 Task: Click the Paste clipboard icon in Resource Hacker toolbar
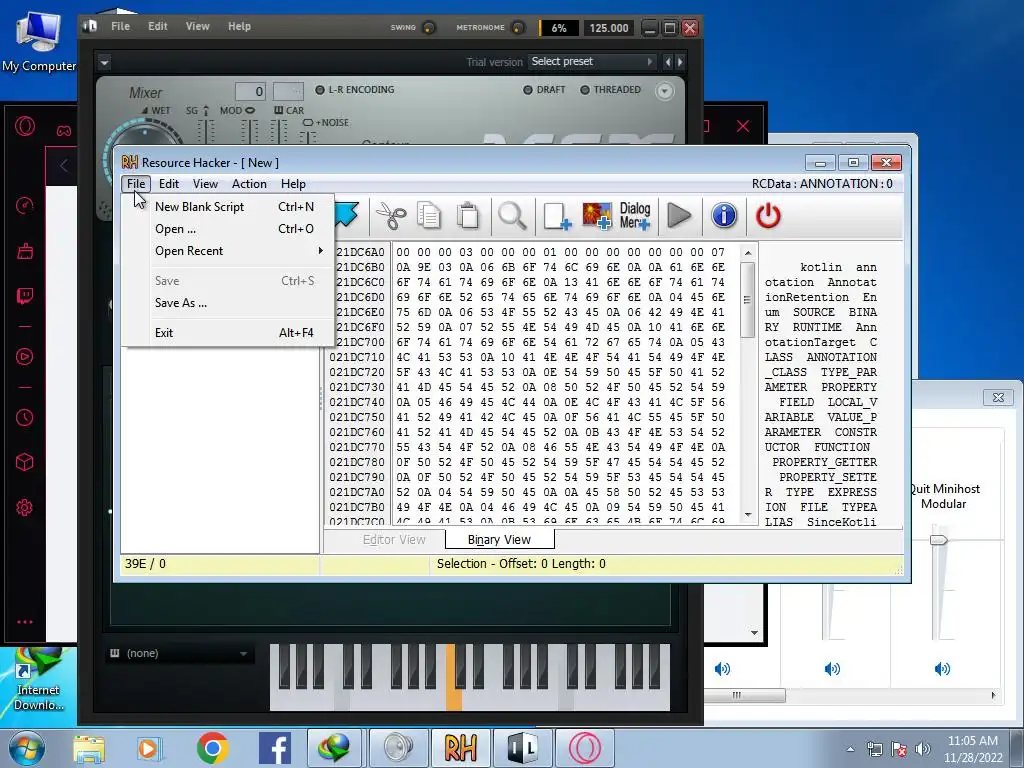pos(468,216)
